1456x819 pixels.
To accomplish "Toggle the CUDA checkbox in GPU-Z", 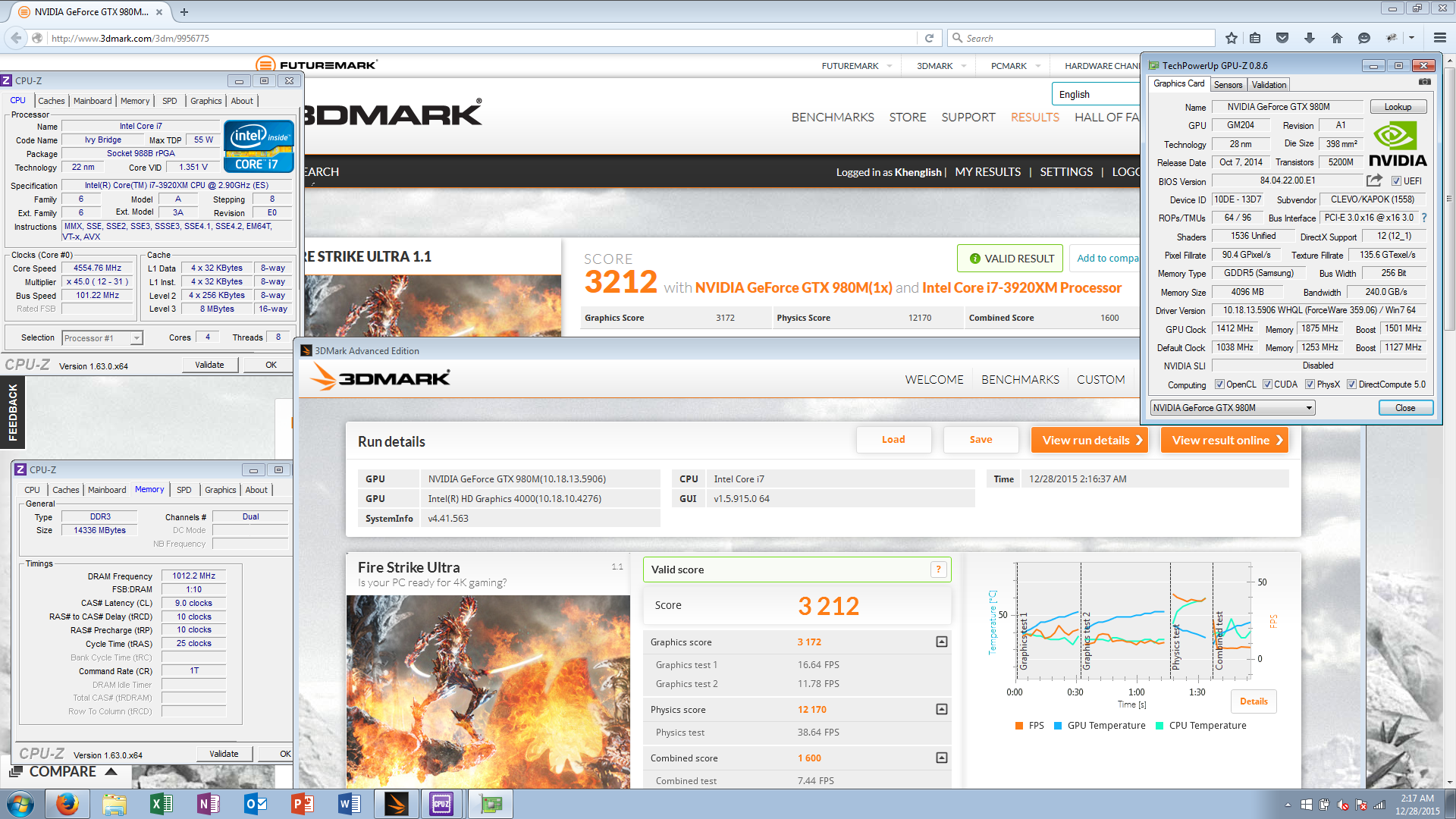I will tap(1267, 384).
